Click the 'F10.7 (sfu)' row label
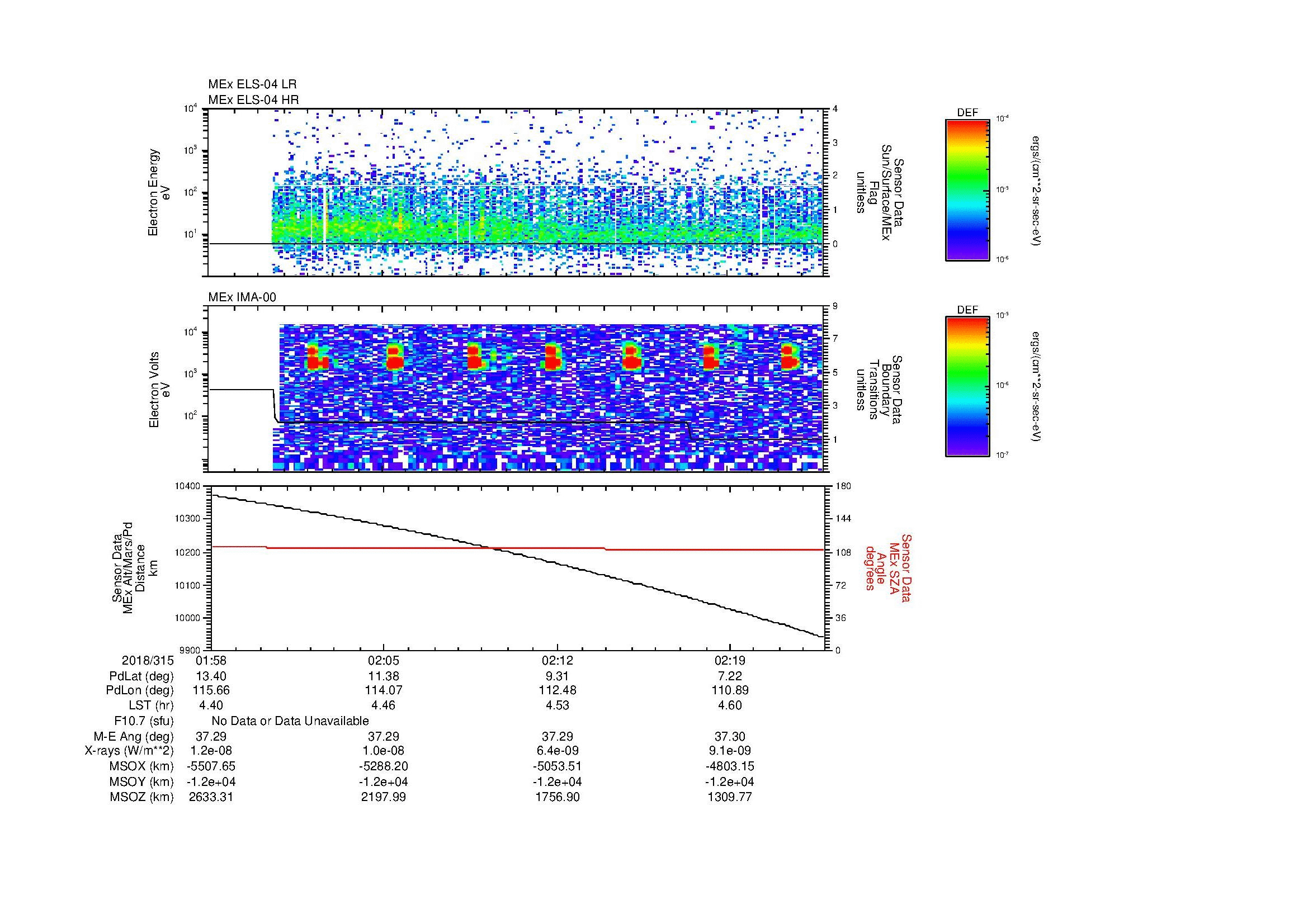This screenshot has width=1308, height=924. (x=144, y=721)
